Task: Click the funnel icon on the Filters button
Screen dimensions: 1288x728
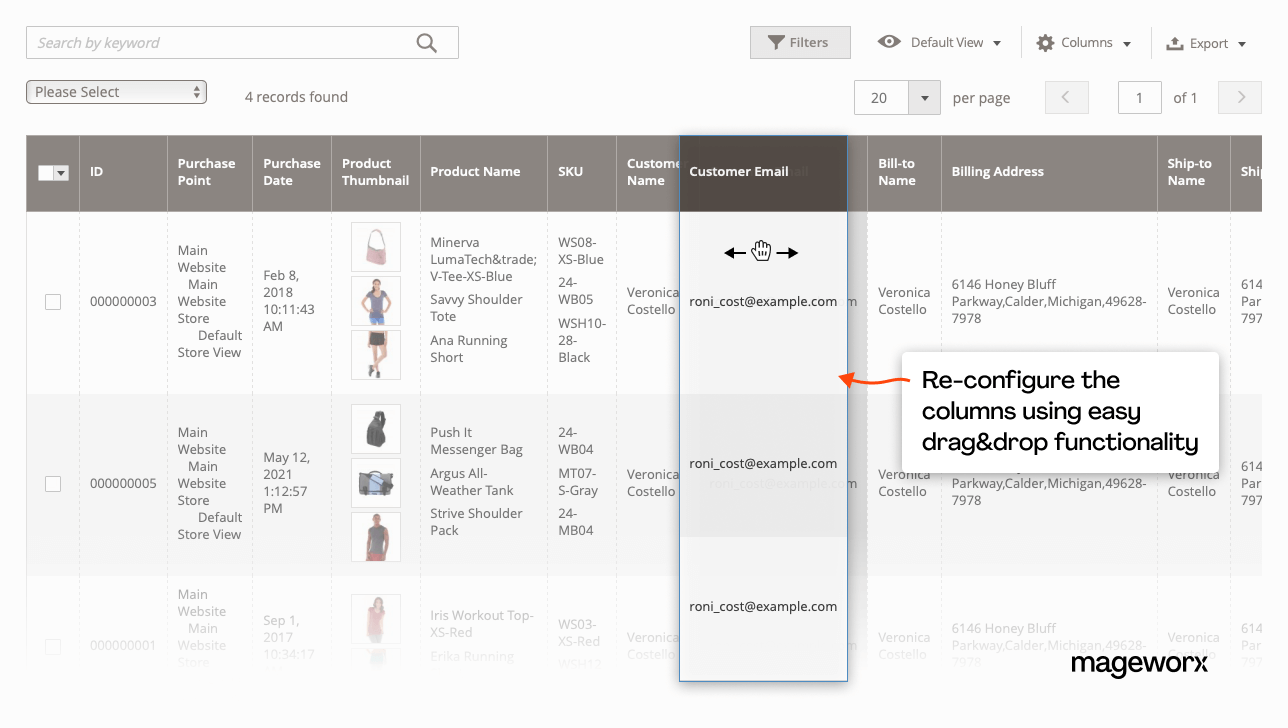Action: tap(776, 42)
